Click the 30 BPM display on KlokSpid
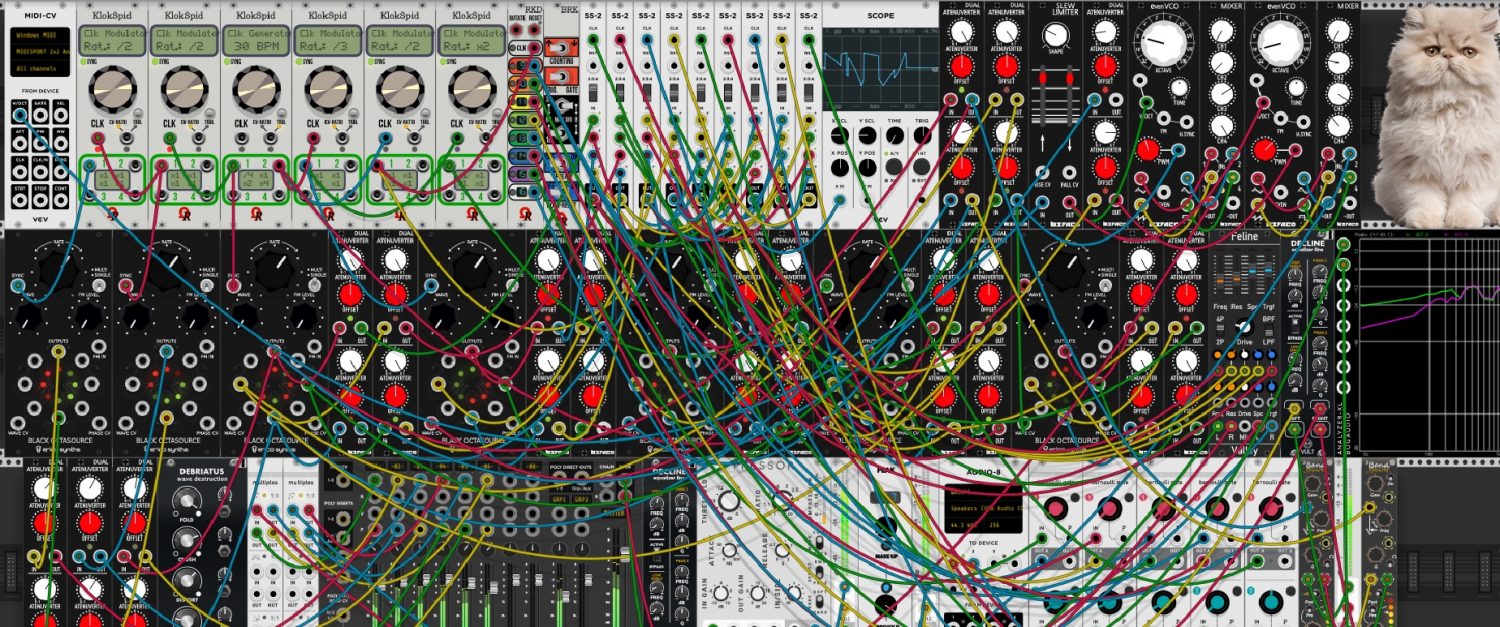 click(257, 40)
